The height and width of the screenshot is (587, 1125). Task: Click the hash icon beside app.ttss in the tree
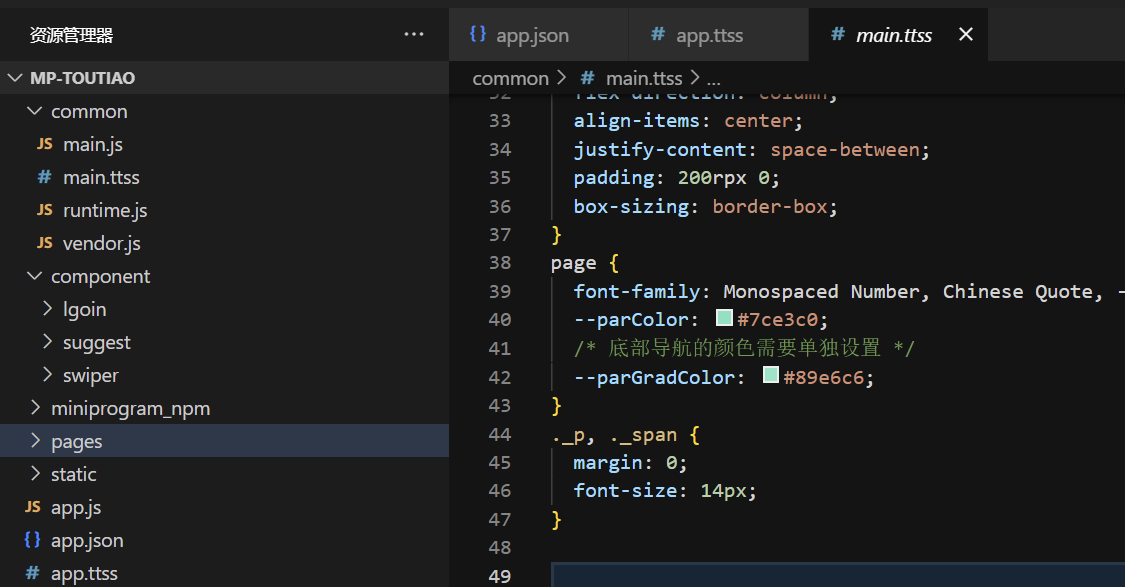pos(32,573)
